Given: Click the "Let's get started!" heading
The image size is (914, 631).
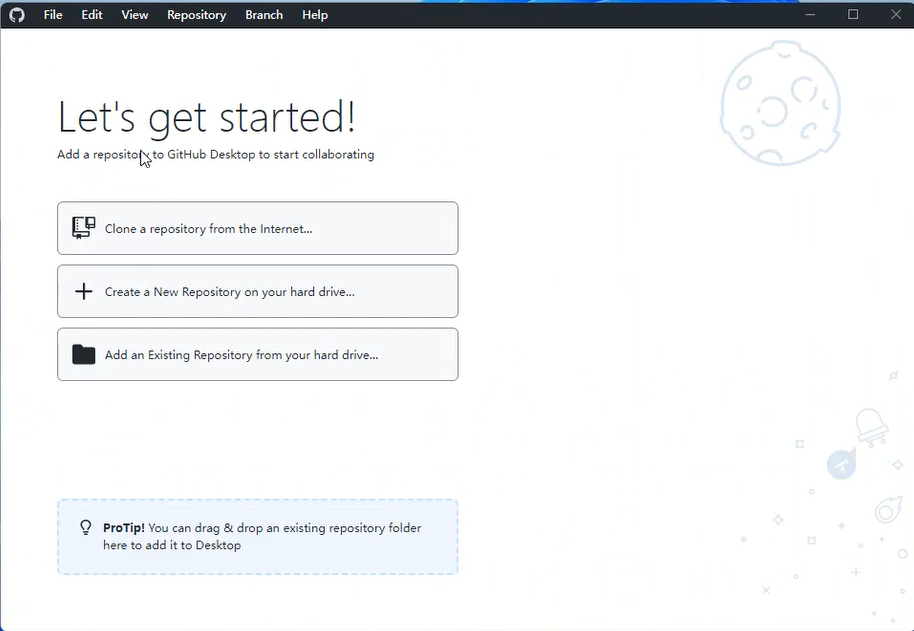Looking at the screenshot, I should click(206, 117).
